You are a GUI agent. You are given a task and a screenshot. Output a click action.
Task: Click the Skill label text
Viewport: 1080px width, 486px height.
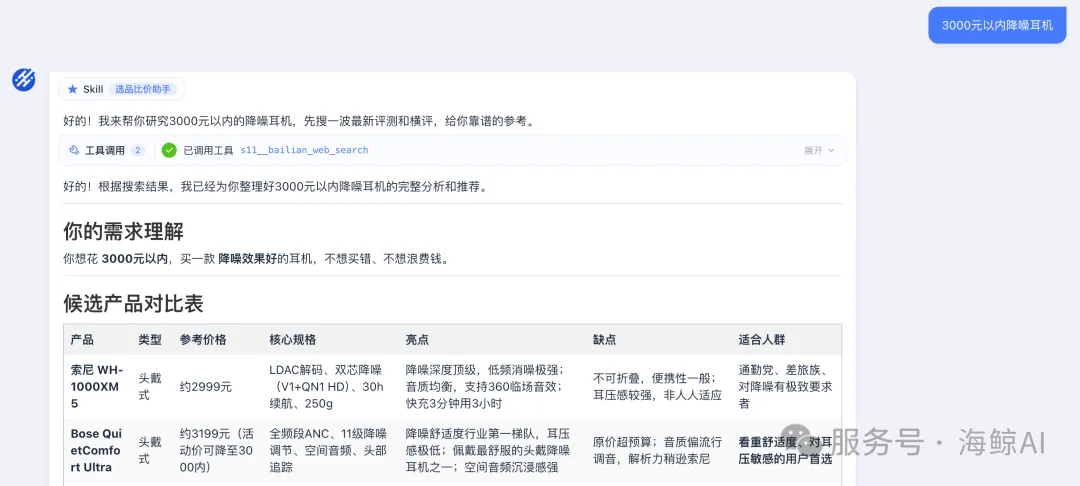click(x=93, y=89)
